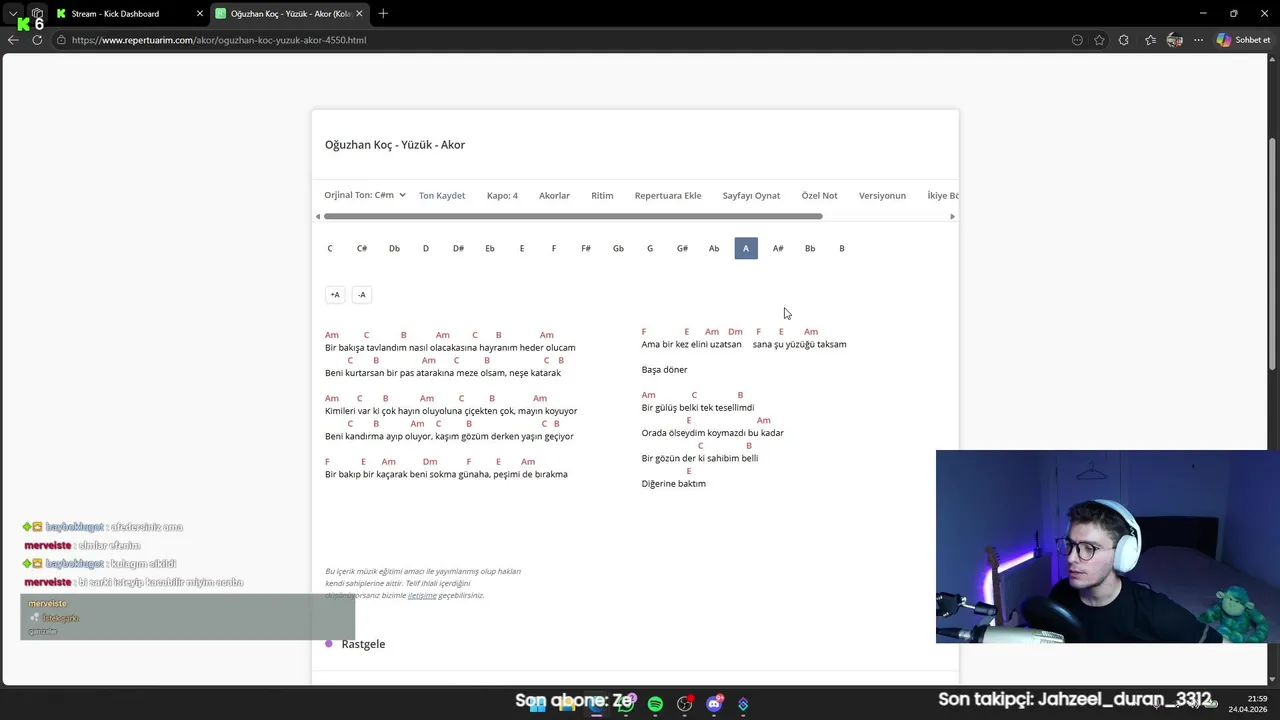Reload the page with the refresh icon

coord(37,40)
